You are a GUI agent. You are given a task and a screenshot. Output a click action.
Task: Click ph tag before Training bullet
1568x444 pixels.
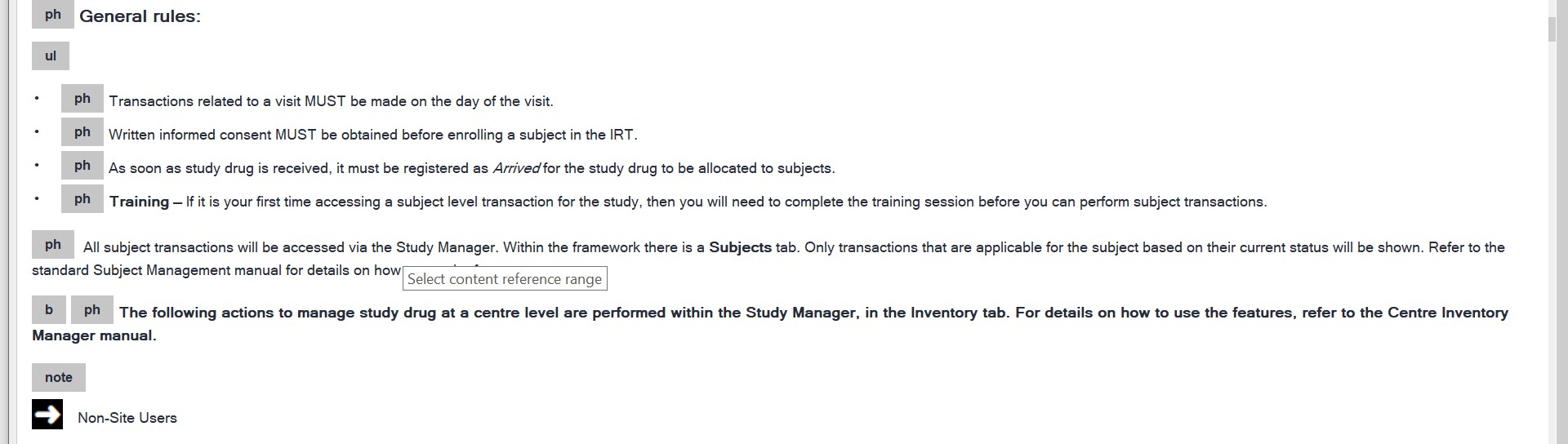coord(82,199)
